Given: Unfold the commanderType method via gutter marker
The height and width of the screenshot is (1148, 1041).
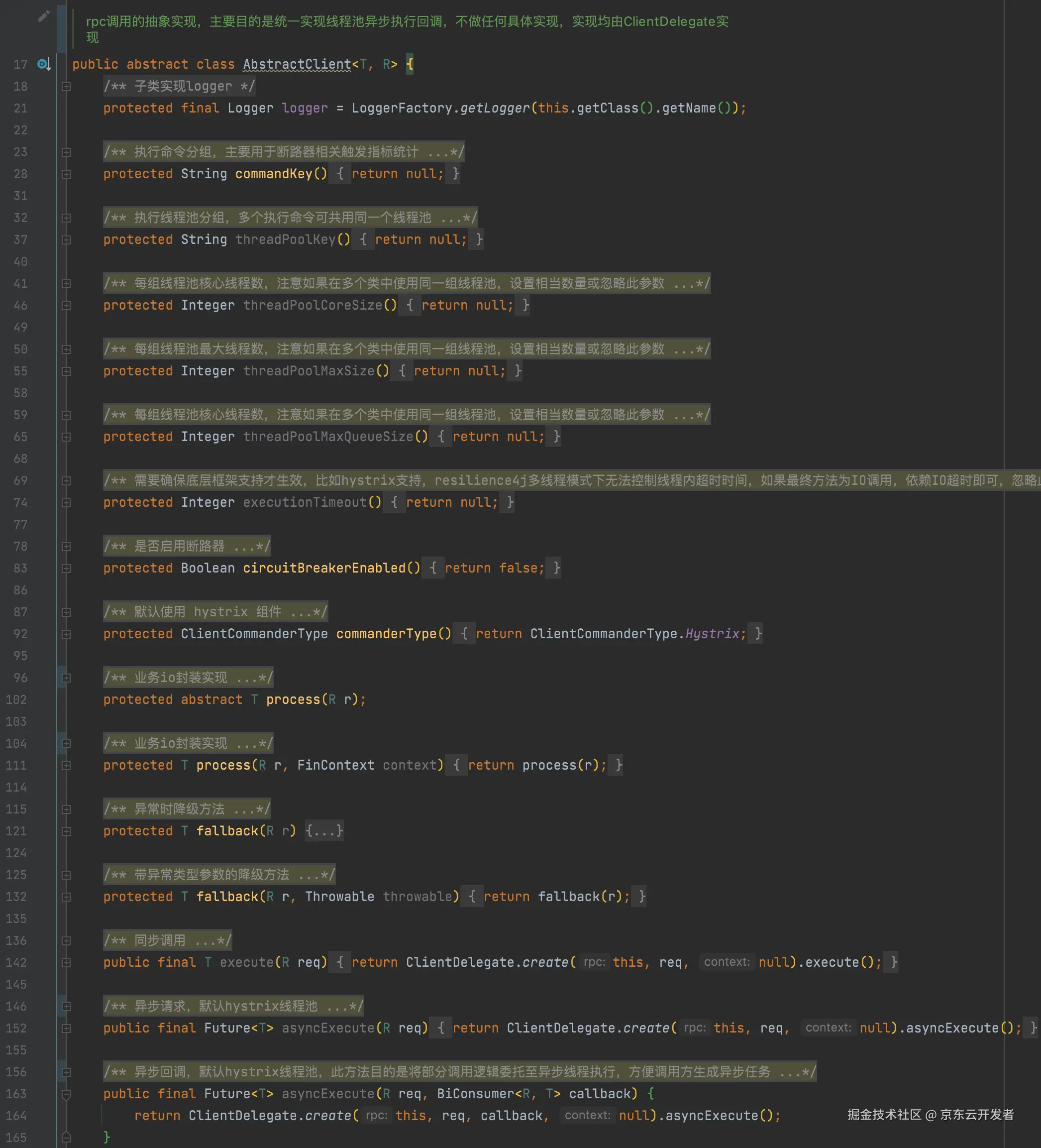Looking at the screenshot, I should 66,634.
